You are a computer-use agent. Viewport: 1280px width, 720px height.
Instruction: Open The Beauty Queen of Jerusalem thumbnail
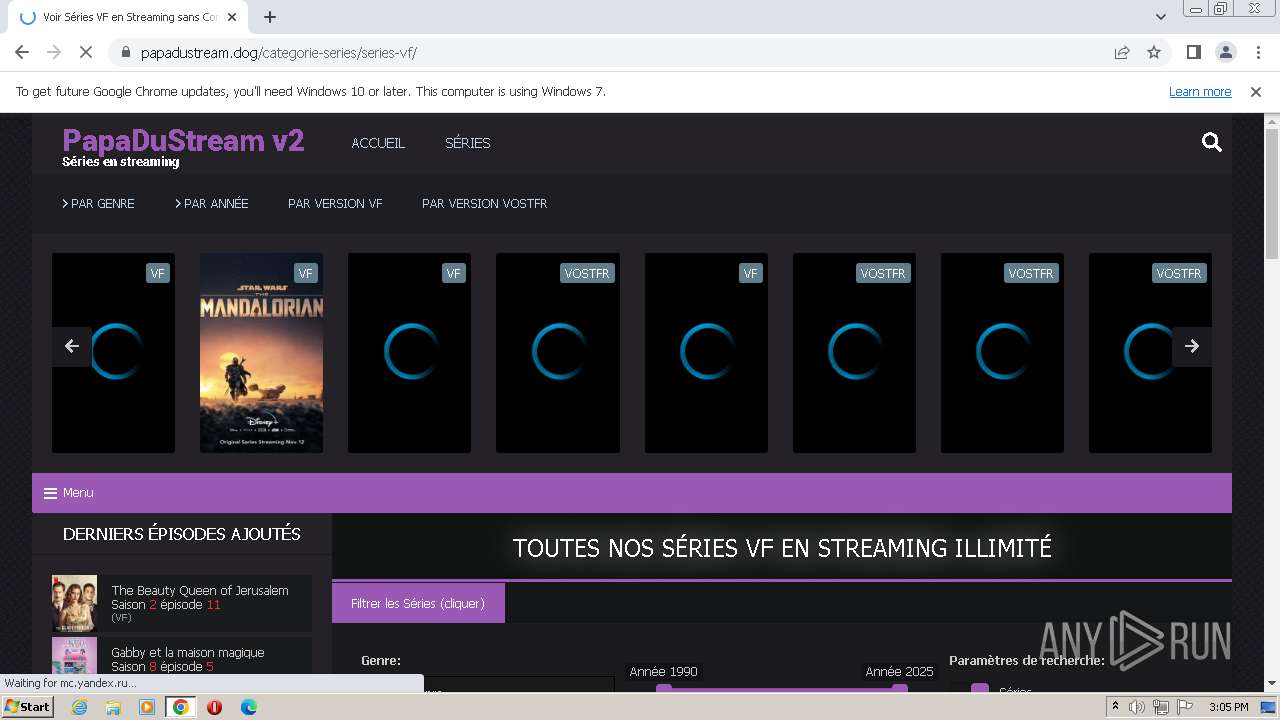coord(74,603)
